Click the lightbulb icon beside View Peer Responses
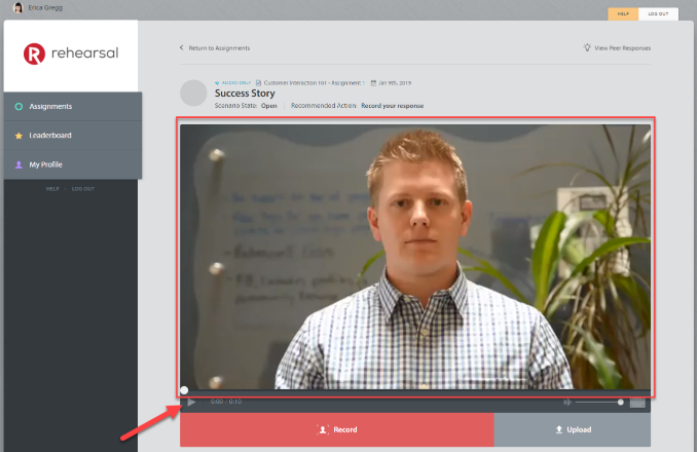 click(587, 47)
